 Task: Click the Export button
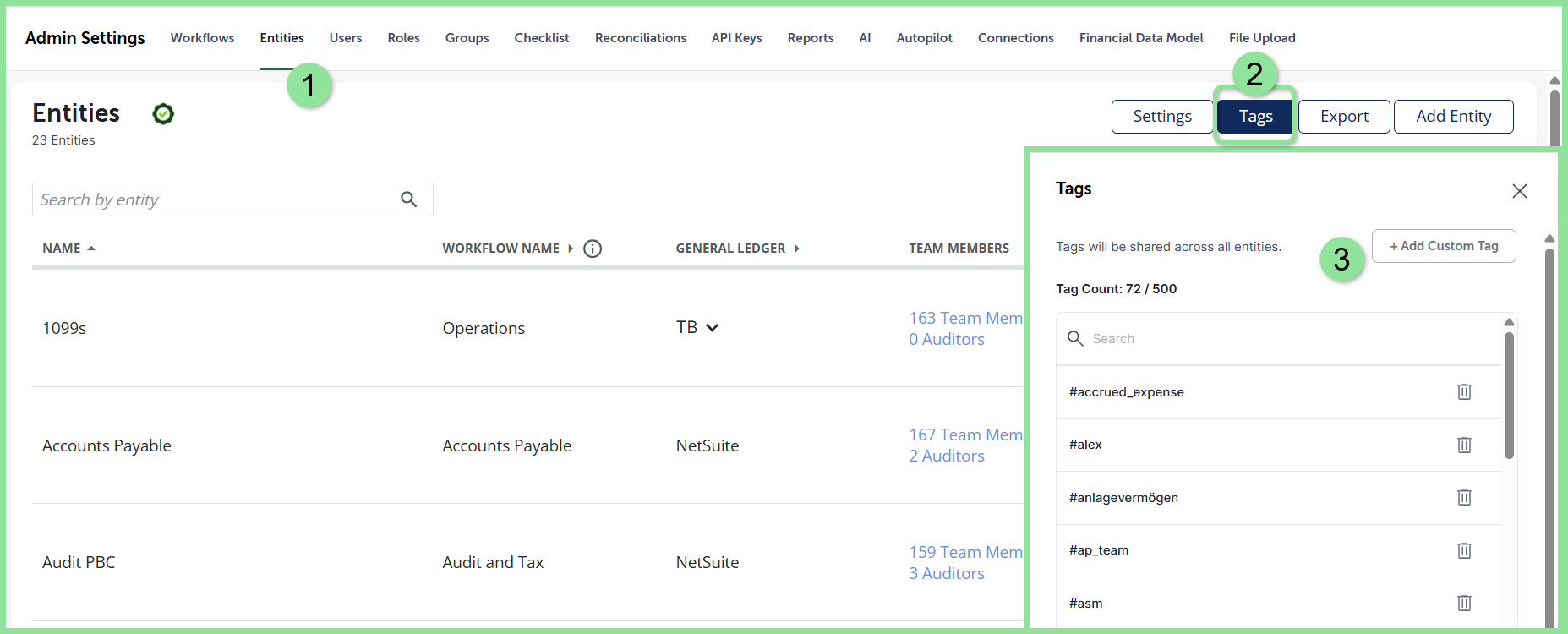(1344, 117)
